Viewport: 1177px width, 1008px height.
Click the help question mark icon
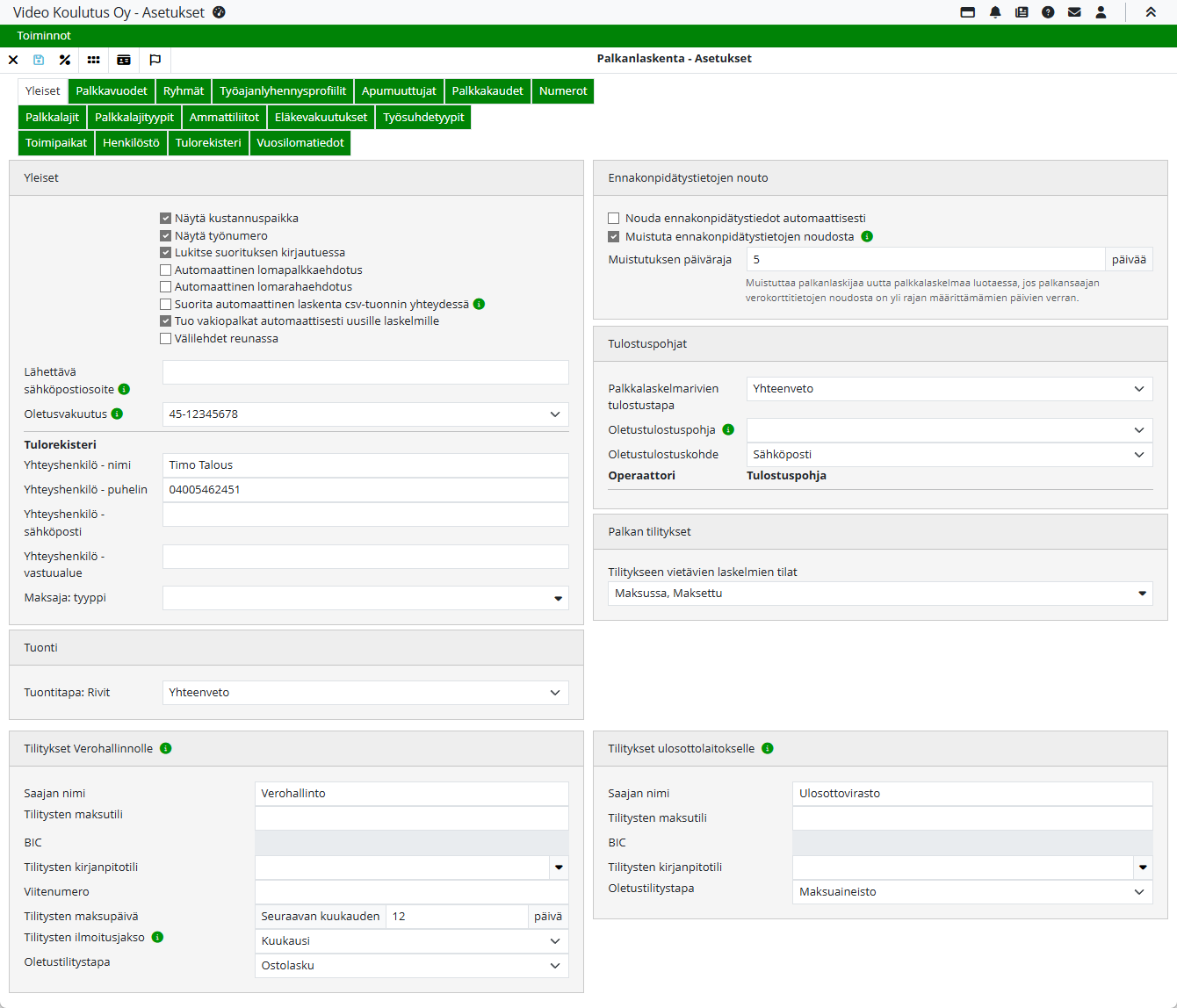pyautogui.click(x=1048, y=12)
